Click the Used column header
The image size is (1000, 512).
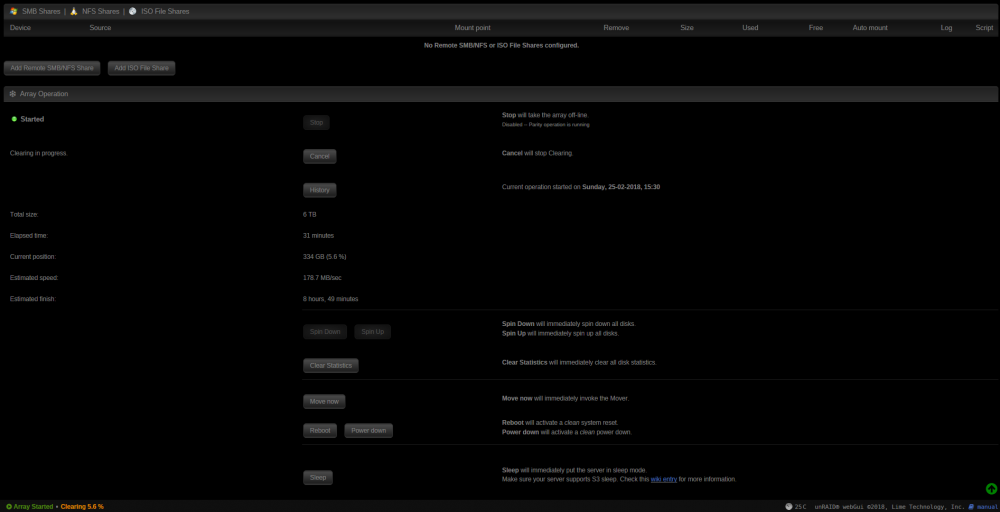tap(750, 28)
